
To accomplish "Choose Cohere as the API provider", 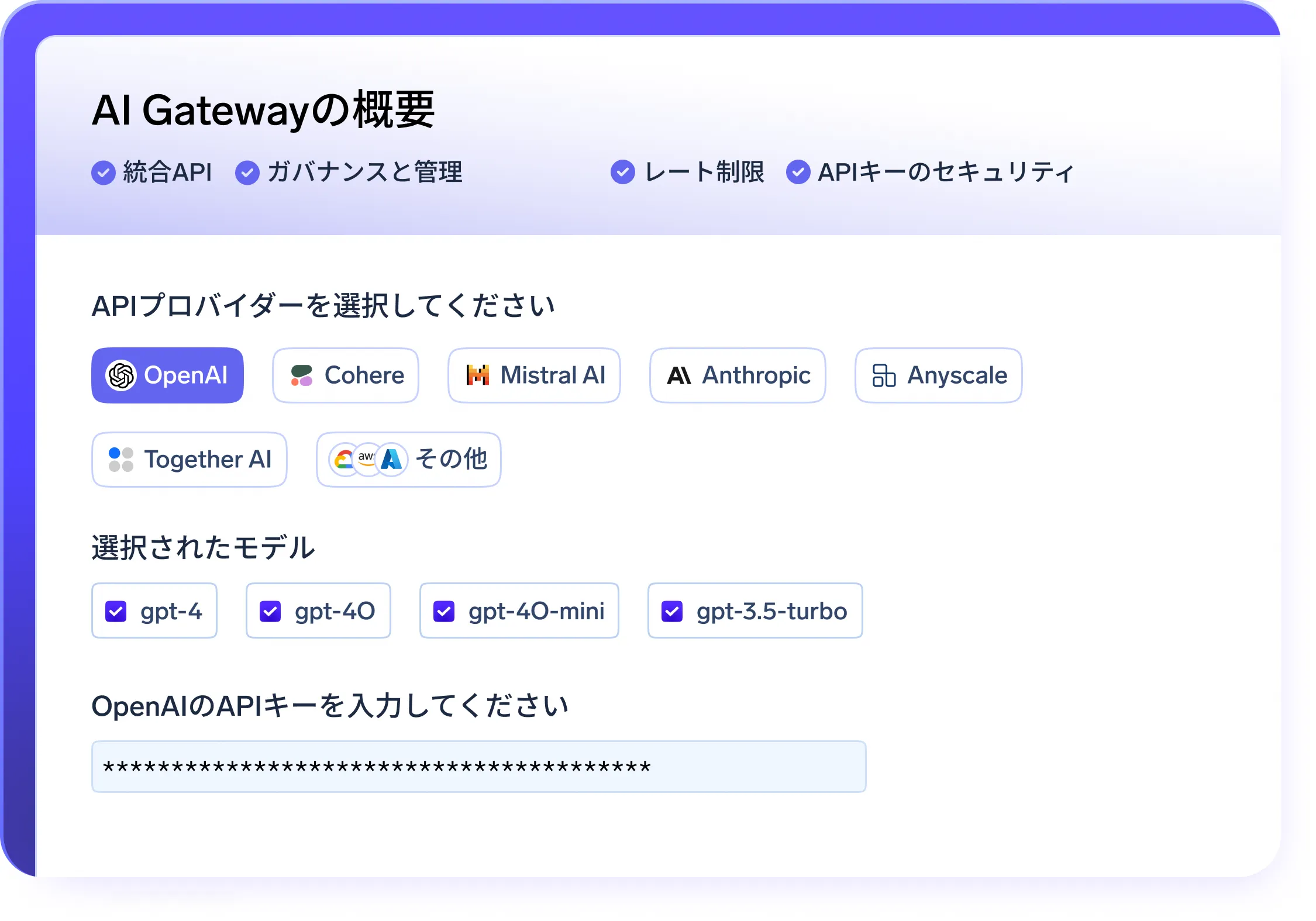I will 346,375.
